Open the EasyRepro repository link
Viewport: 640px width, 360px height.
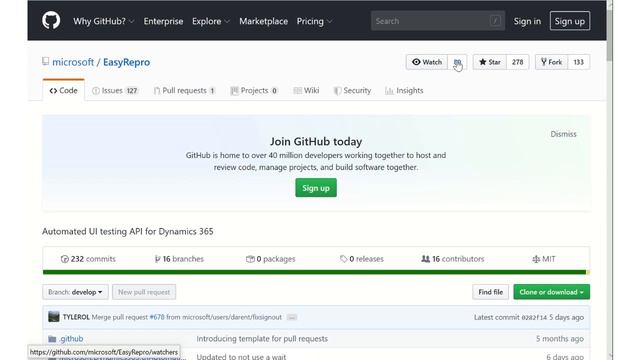[x=127, y=62]
